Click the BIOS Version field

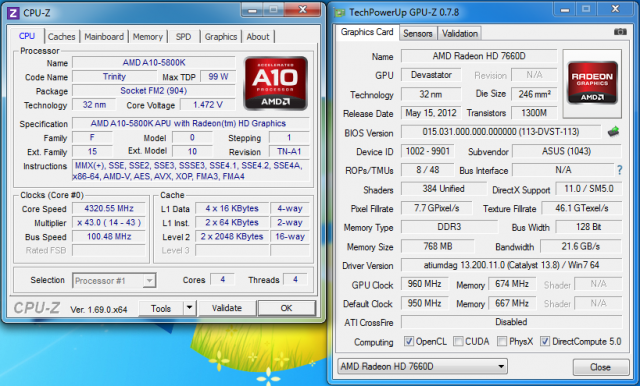coord(501,132)
